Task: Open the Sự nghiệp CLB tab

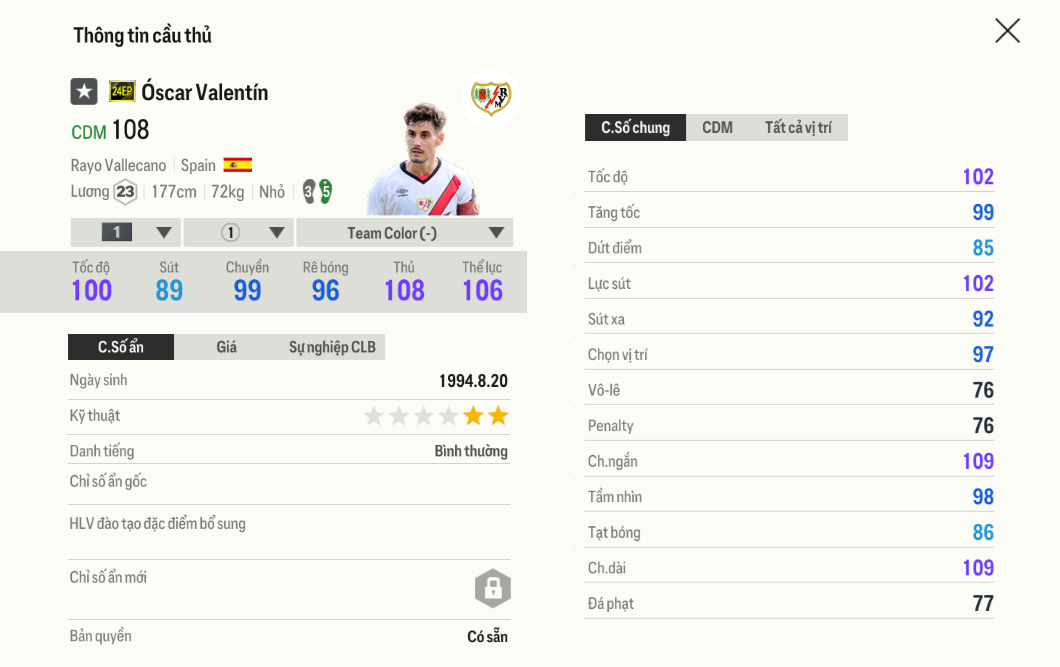Action: pyautogui.click(x=332, y=347)
